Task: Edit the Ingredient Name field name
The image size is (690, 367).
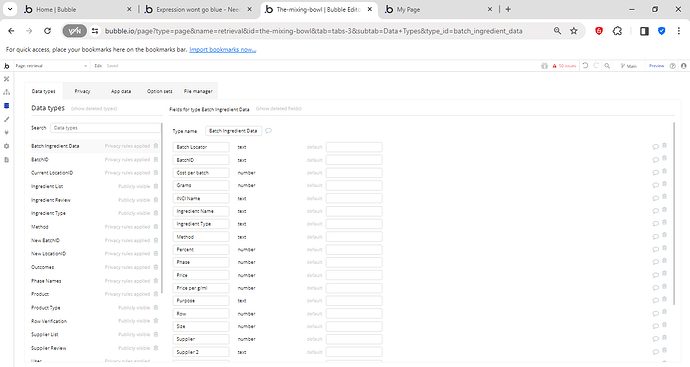Action: [201, 211]
